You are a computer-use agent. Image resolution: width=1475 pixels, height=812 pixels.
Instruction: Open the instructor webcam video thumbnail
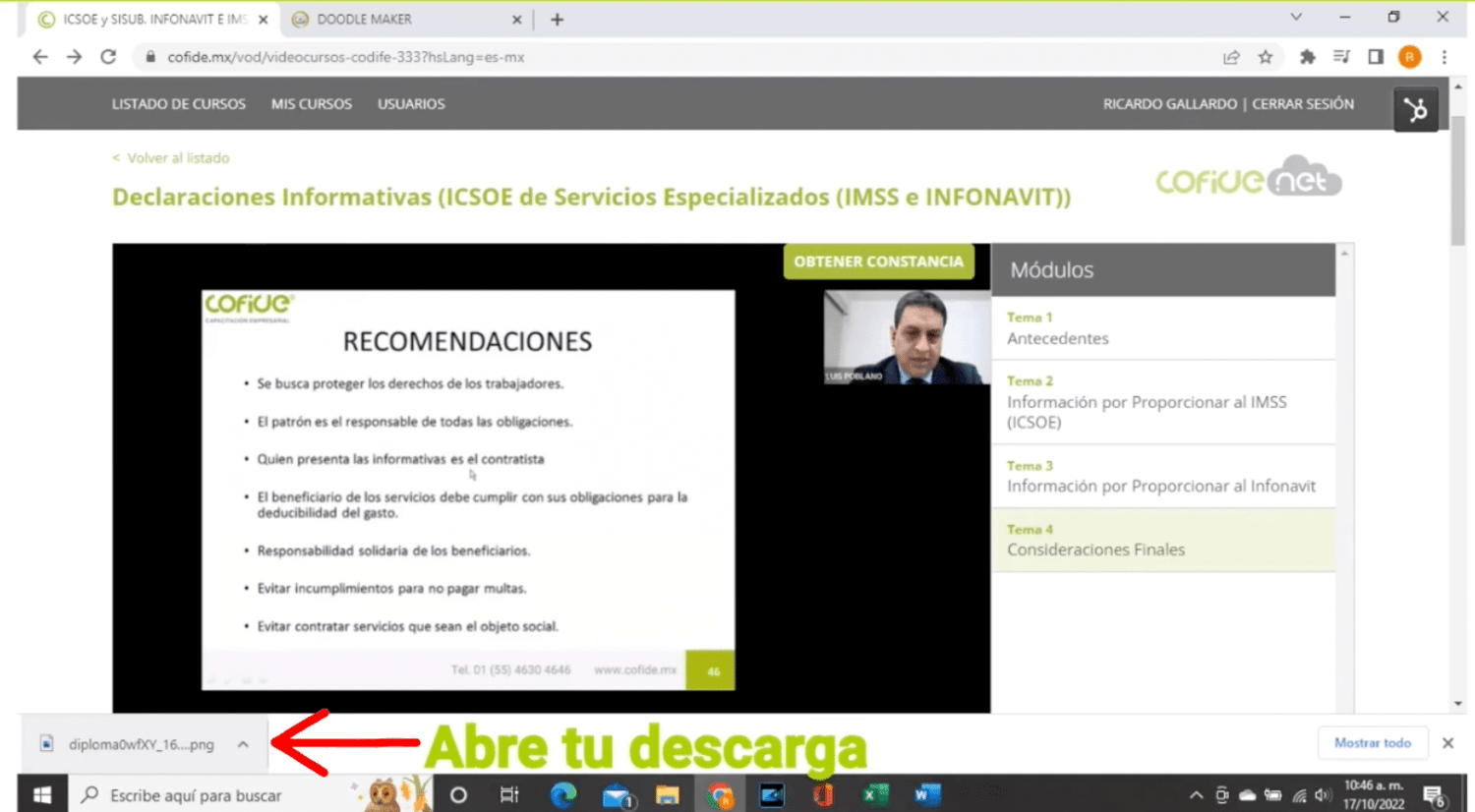pyautogui.click(x=906, y=335)
